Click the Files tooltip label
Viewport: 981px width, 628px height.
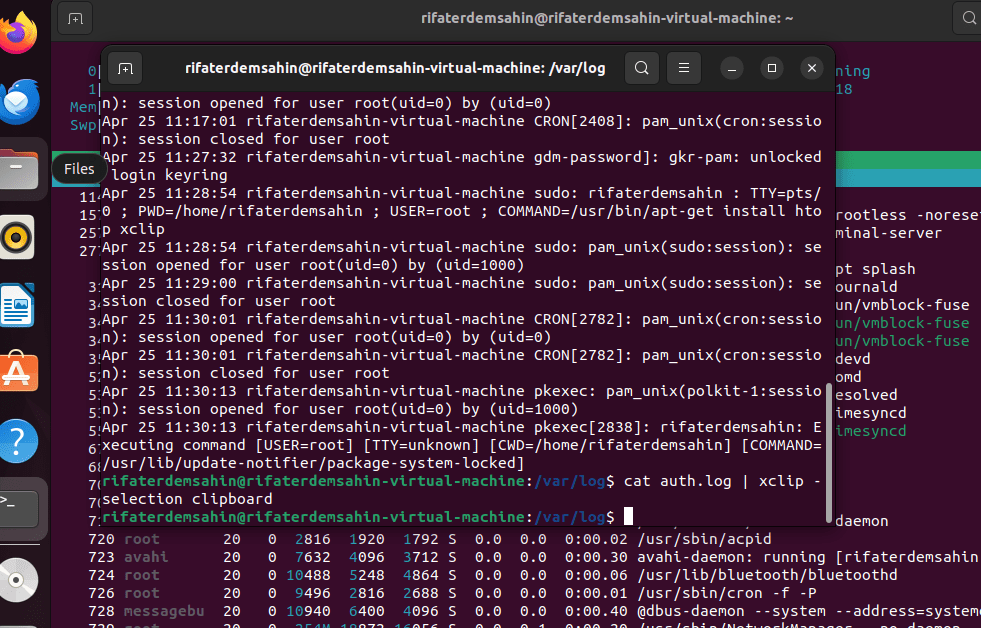coord(79,169)
